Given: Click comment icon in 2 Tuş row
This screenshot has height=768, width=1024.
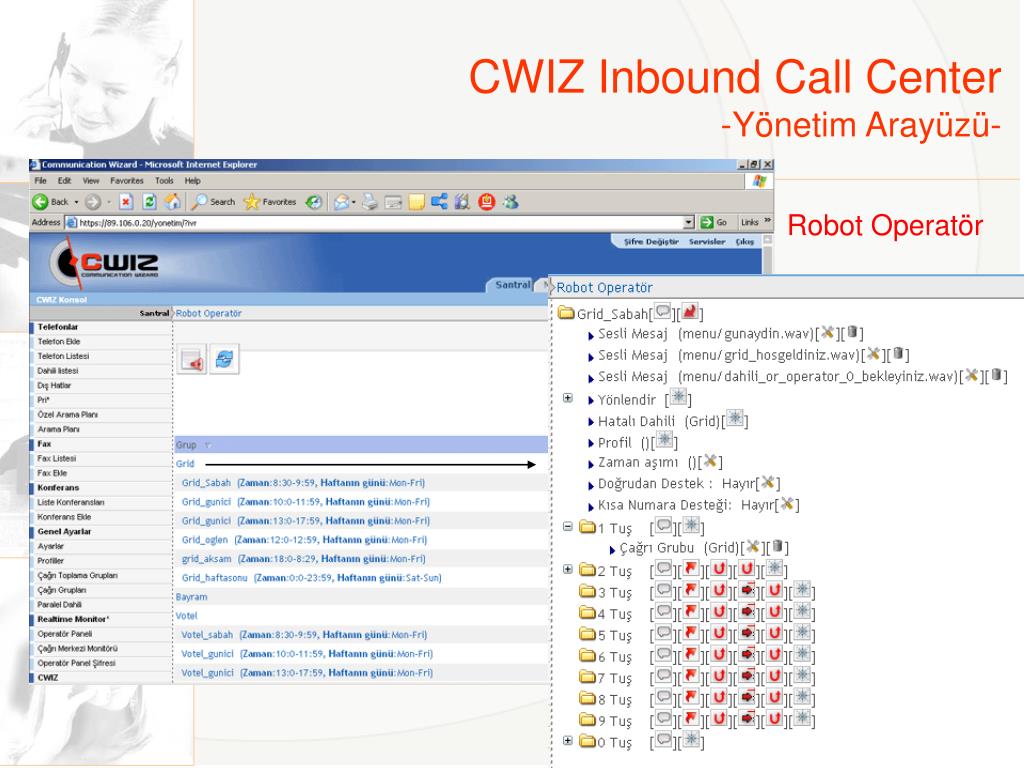Looking at the screenshot, I should tap(664, 569).
